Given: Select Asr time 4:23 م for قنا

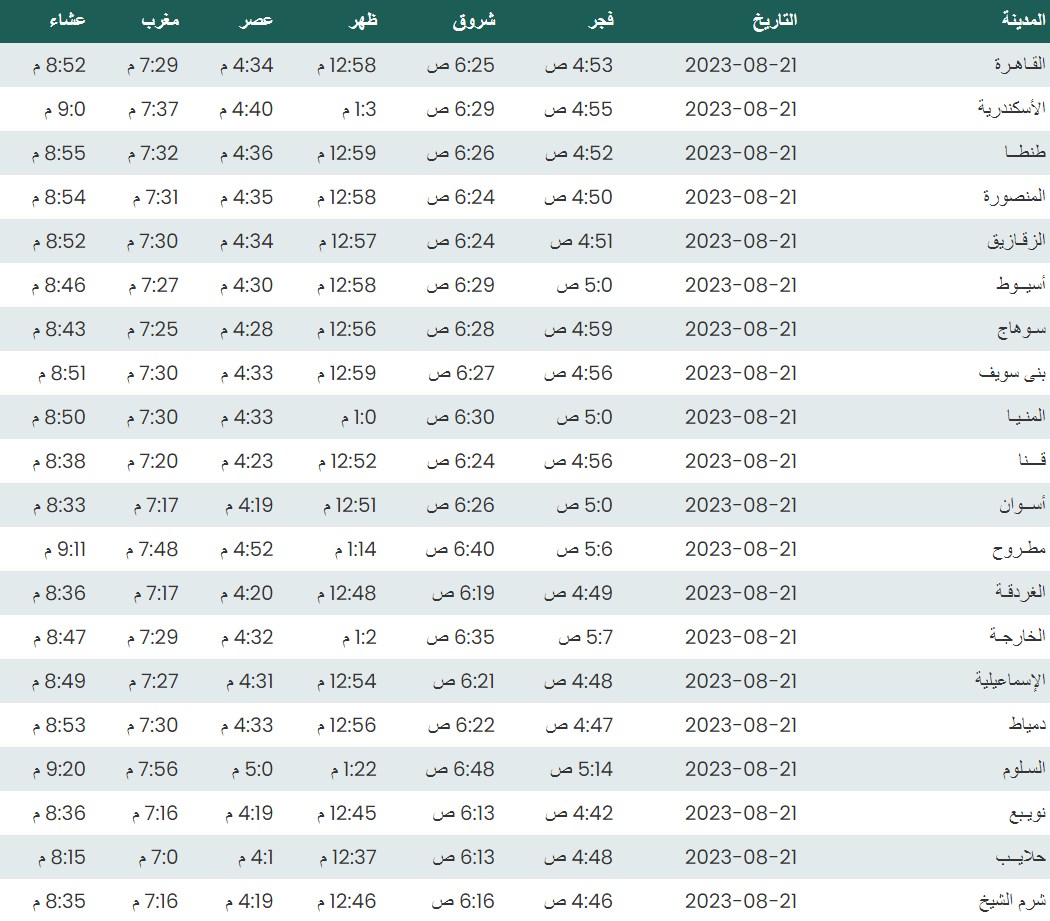Looking at the screenshot, I should pyautogui.click(x=246, y=461).
